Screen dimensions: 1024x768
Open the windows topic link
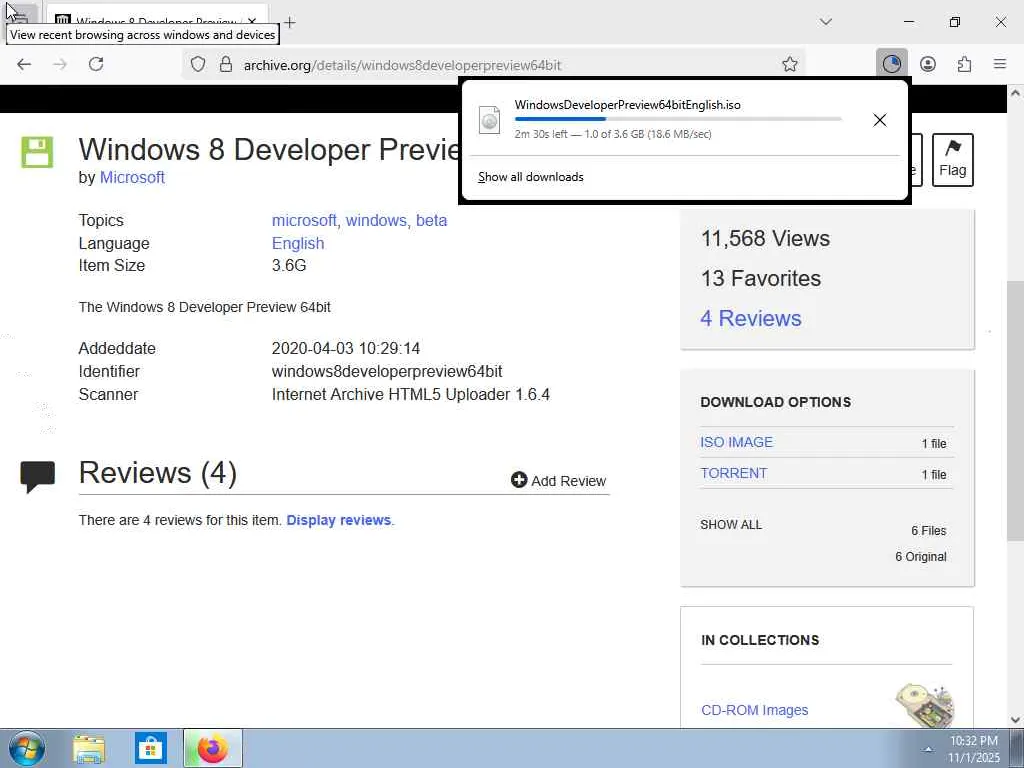pos(376,221)
